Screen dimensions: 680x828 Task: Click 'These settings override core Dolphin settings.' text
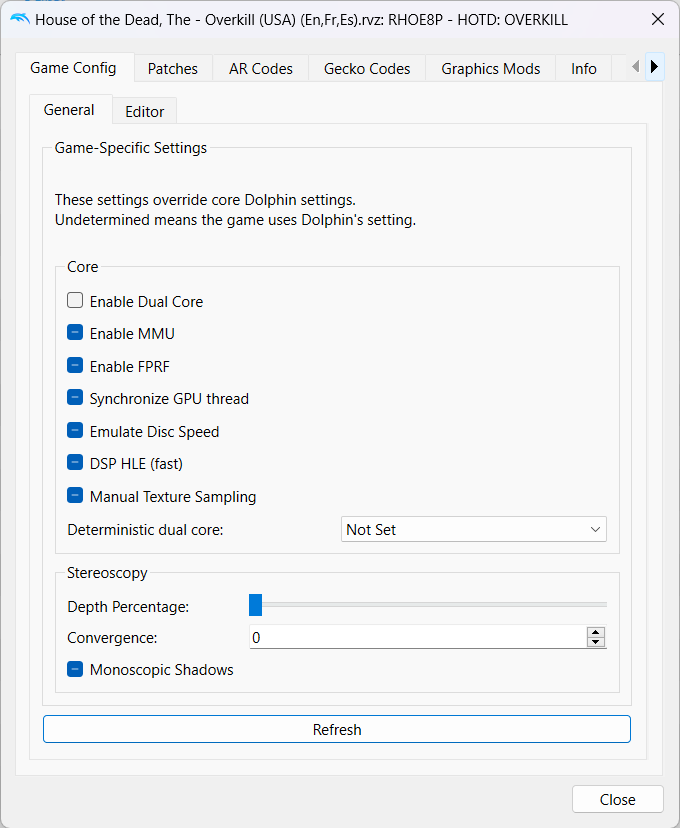pyautogui.click(x=205, y=200)
